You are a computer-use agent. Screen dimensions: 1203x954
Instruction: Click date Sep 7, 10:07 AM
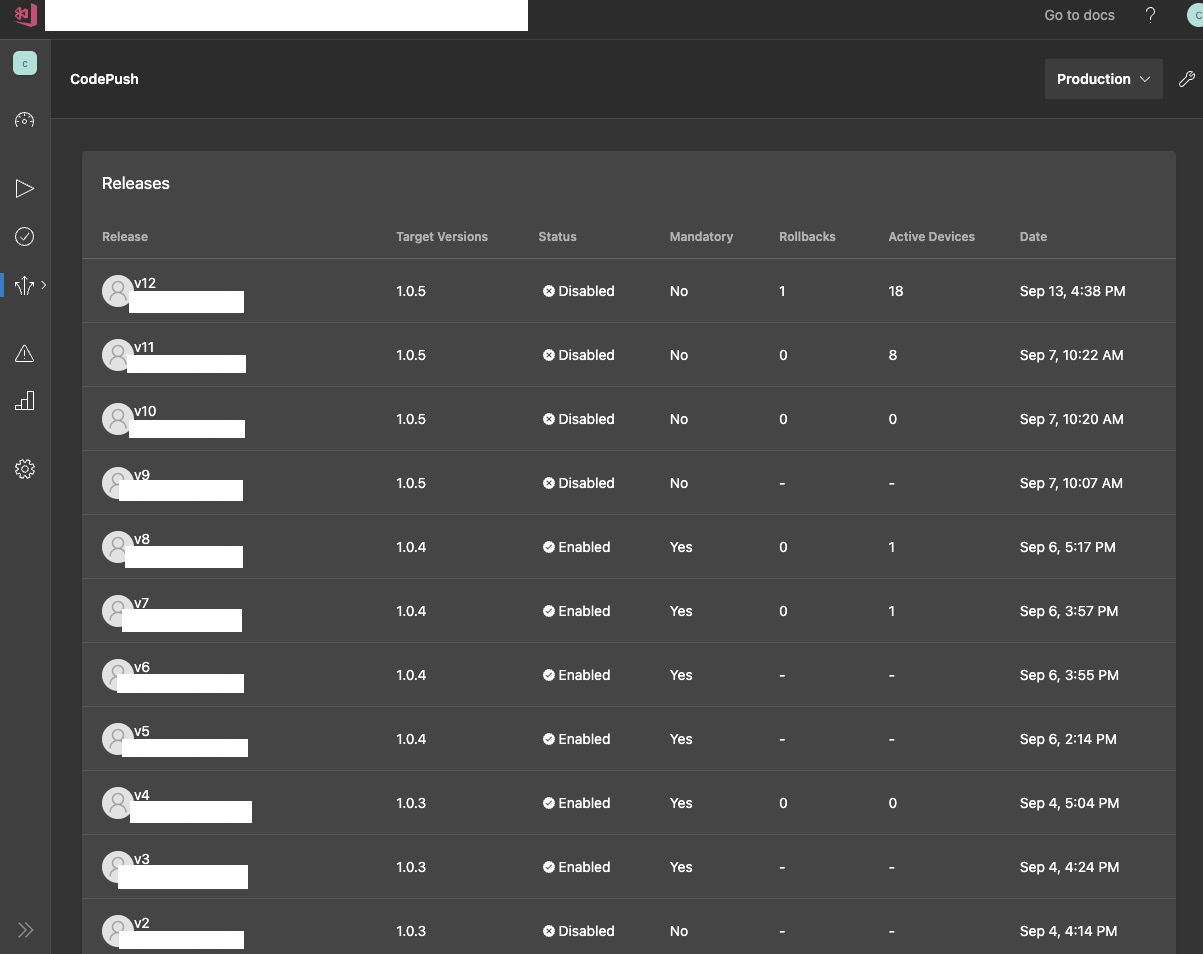tap(1071, 483)
